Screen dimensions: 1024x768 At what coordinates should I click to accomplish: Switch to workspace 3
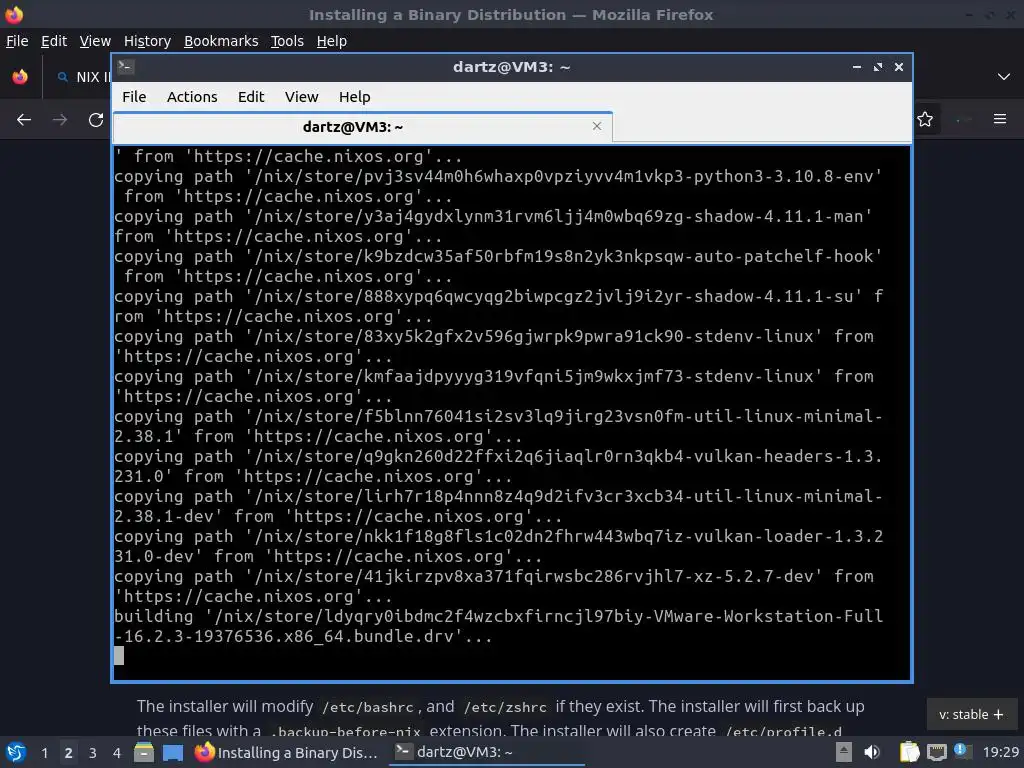92,753
